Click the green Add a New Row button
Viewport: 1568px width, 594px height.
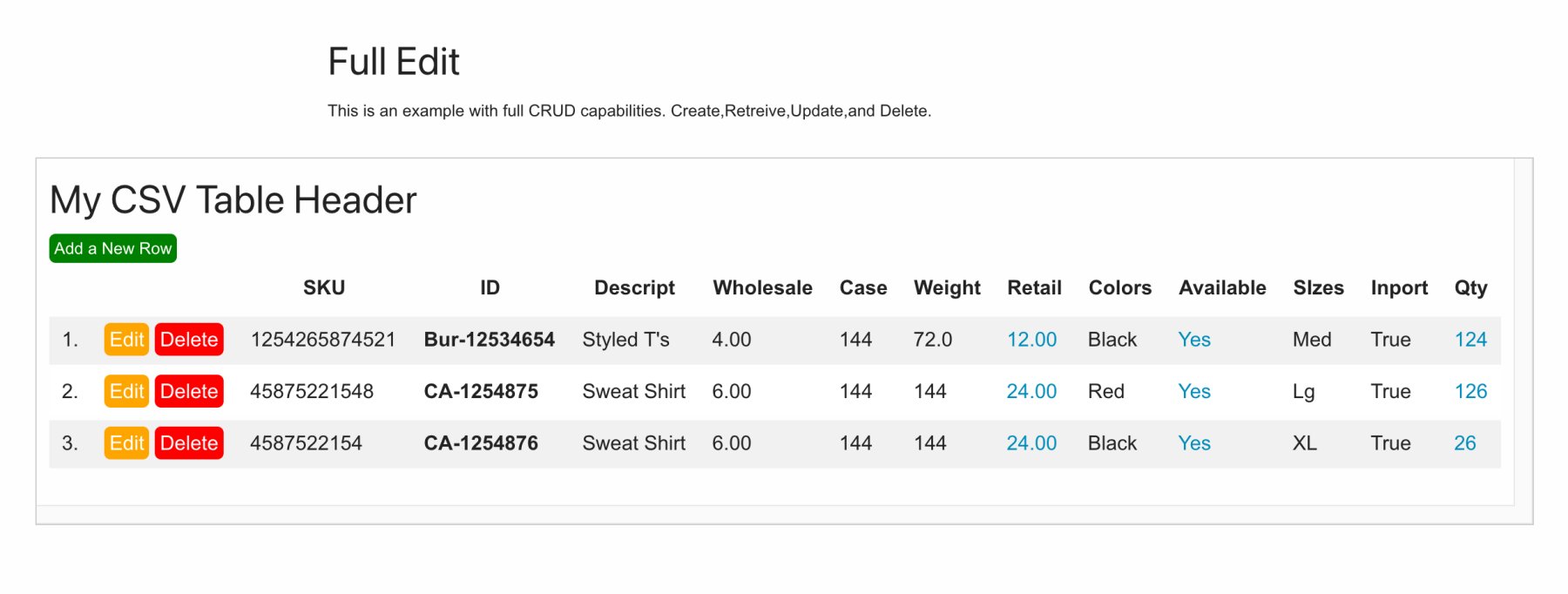pos(112,248)
